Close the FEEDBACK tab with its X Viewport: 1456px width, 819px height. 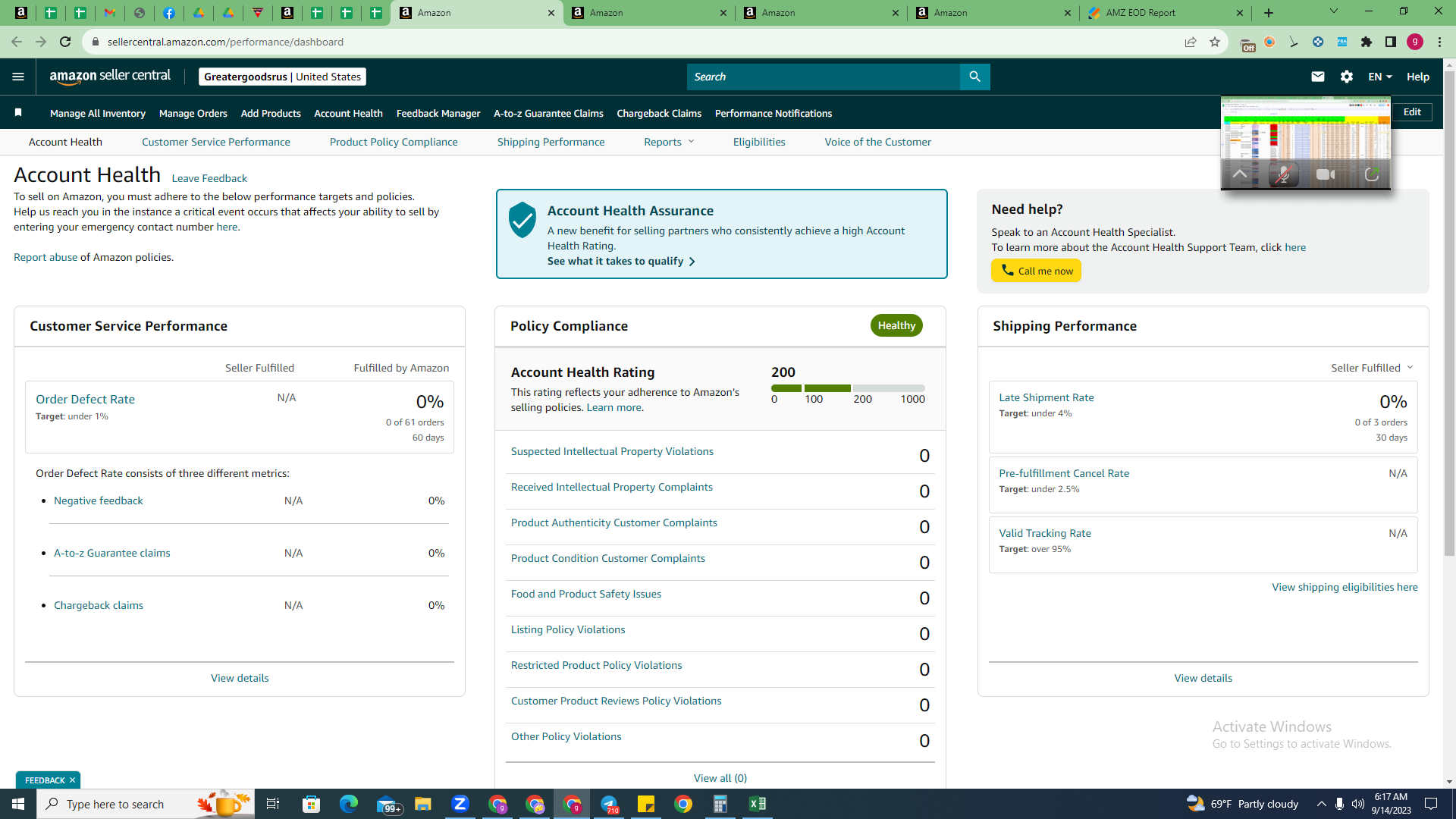[x=73, y=780]
